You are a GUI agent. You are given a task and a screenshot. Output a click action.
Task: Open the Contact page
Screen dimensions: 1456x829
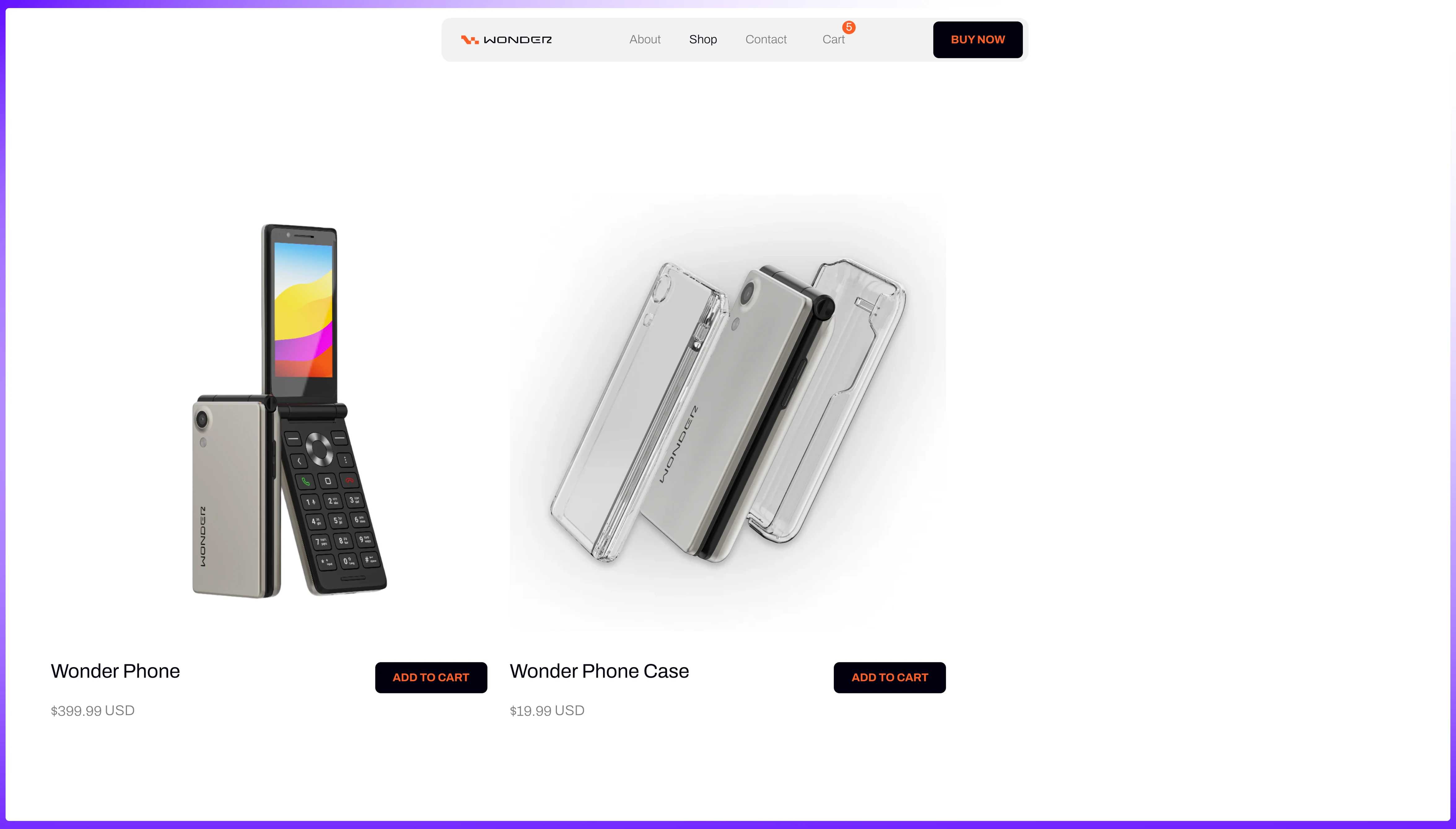[766, 39]
